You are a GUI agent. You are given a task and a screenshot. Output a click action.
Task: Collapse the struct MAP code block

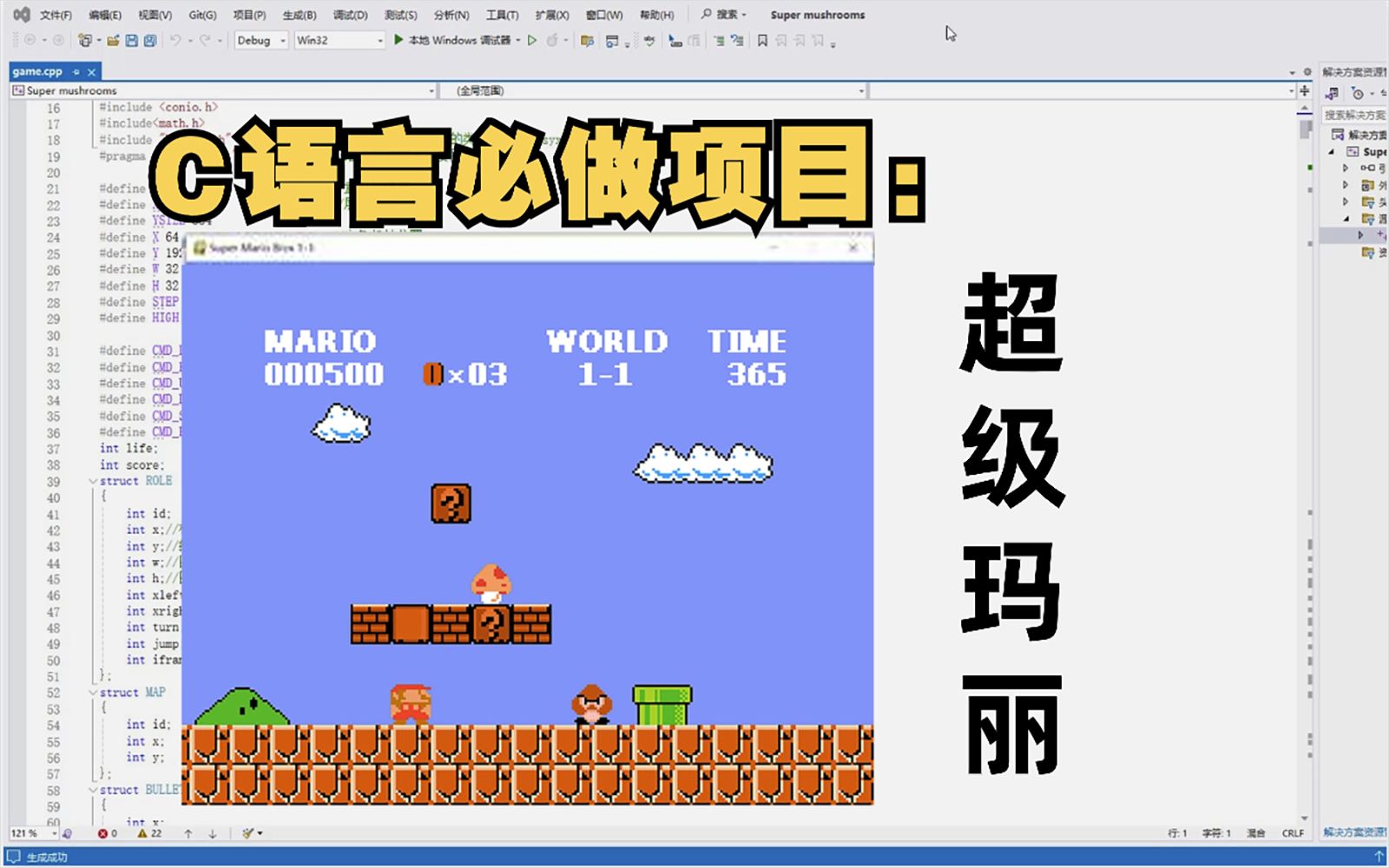(93, 693)
